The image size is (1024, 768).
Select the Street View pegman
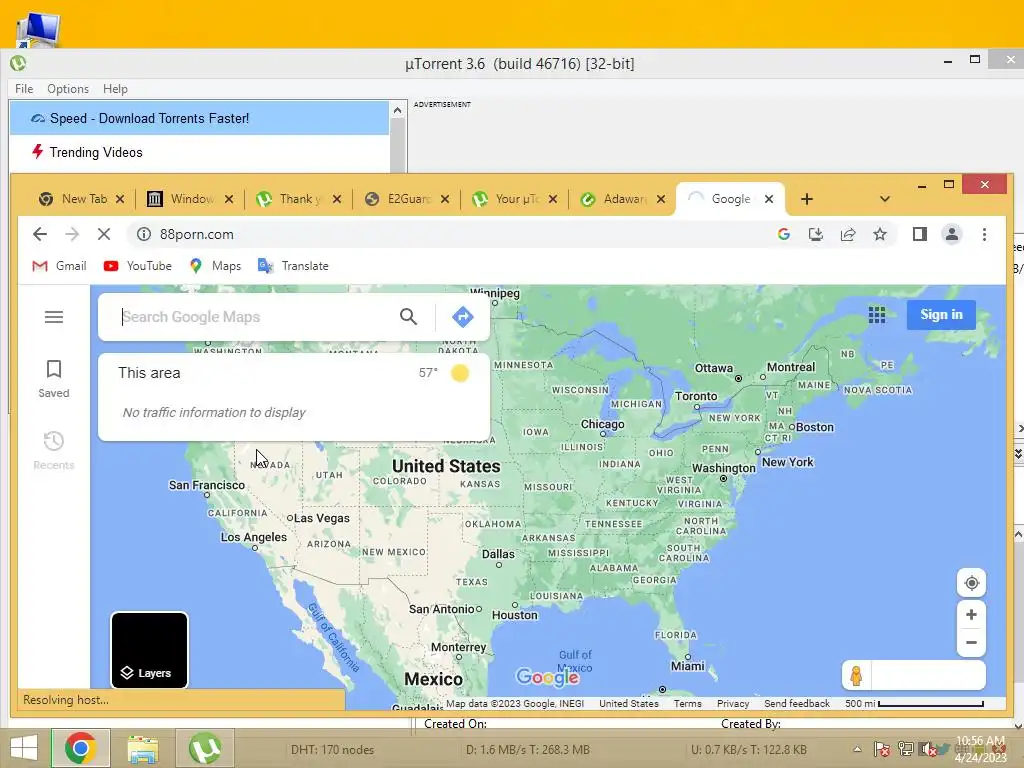point(856,675)
